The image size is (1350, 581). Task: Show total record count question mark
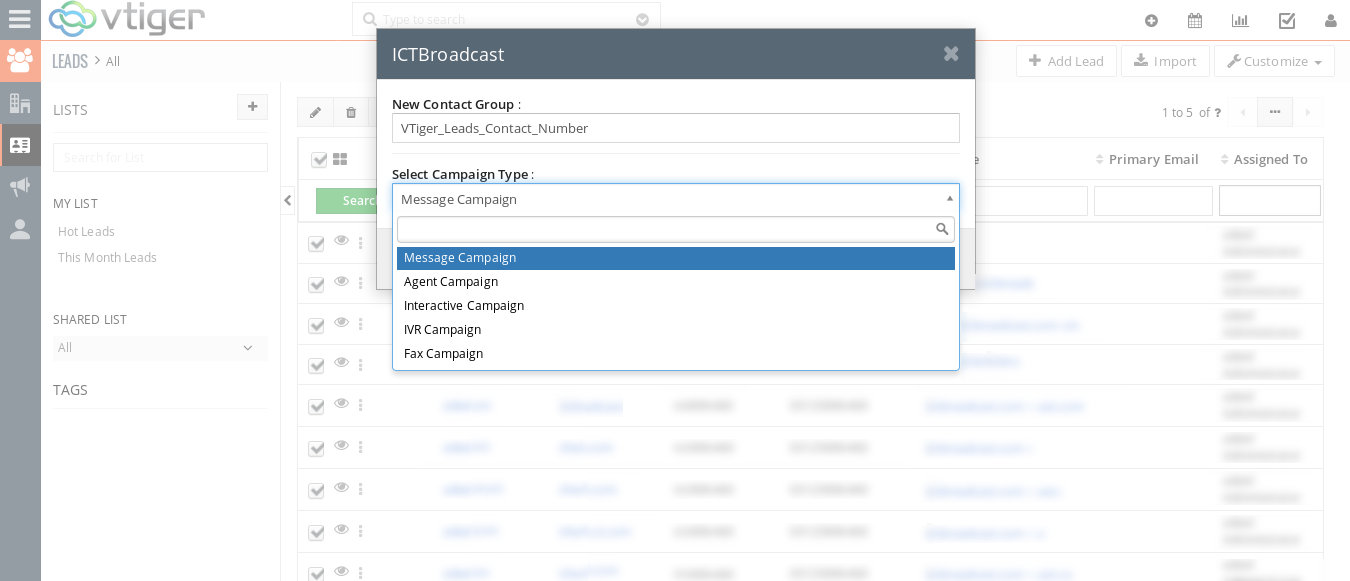1217,113
